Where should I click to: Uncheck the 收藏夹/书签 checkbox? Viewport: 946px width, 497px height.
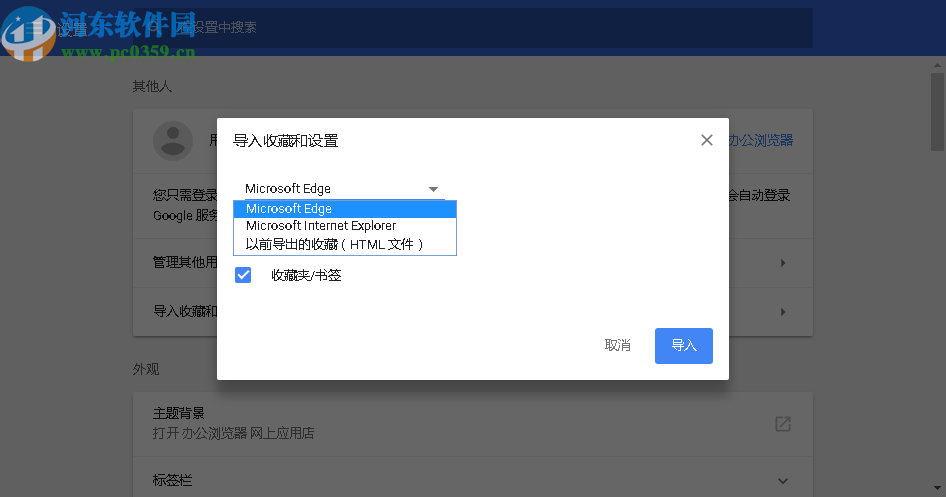click(x=243, y=275)
